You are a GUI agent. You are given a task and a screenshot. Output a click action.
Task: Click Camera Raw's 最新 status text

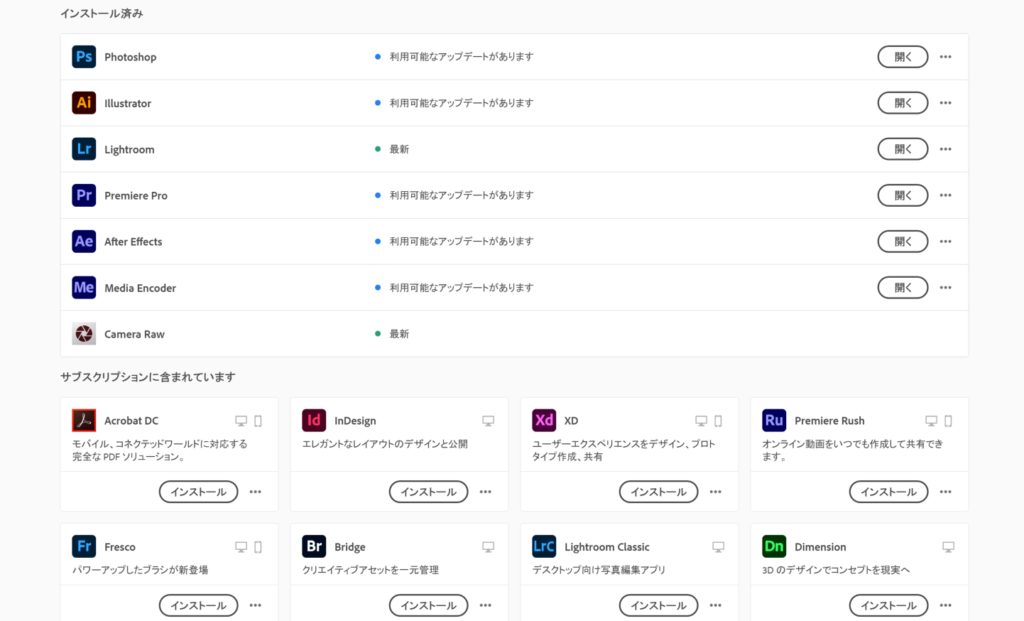coord(399,334)
